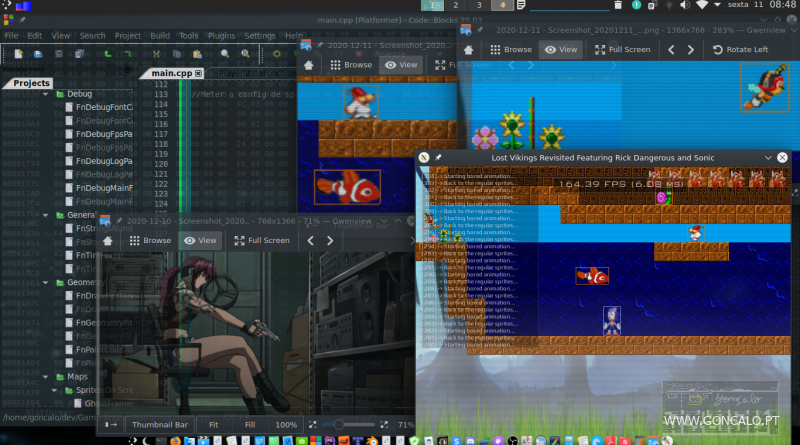Screen dimensions: 800x445
Task: Toggle sidebar button left of Thumbnail Bar
Action: tap(111, 425)
